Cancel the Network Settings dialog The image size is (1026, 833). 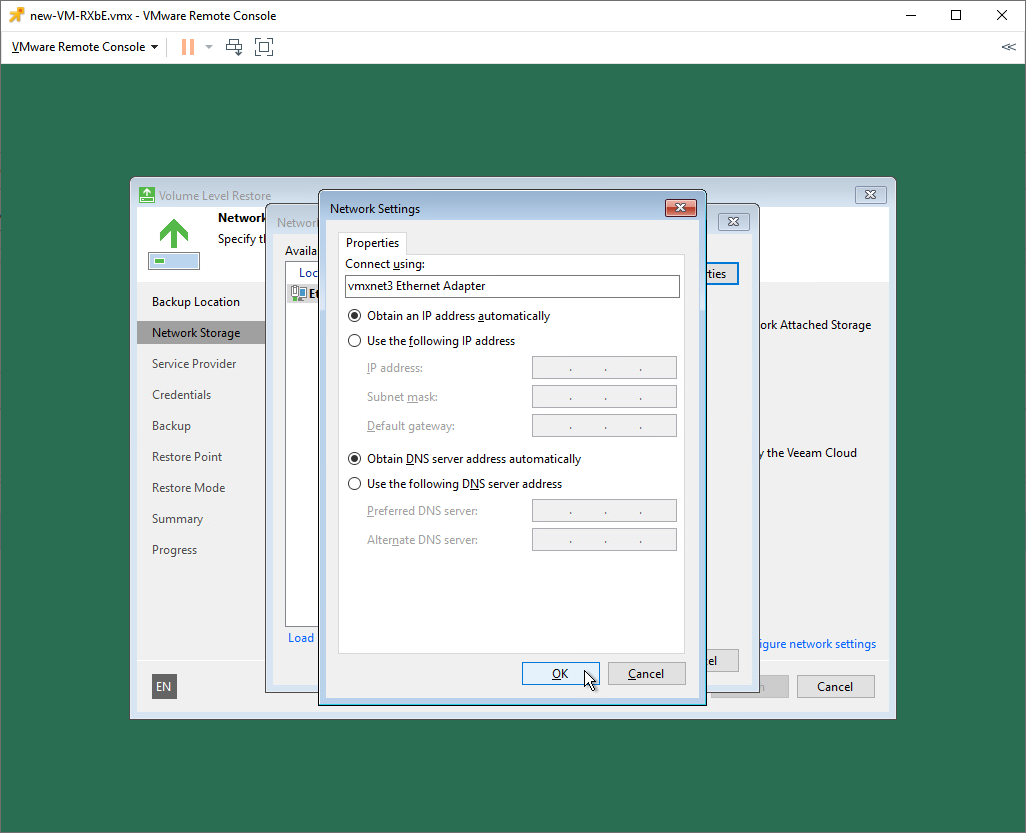click(646, 673)
